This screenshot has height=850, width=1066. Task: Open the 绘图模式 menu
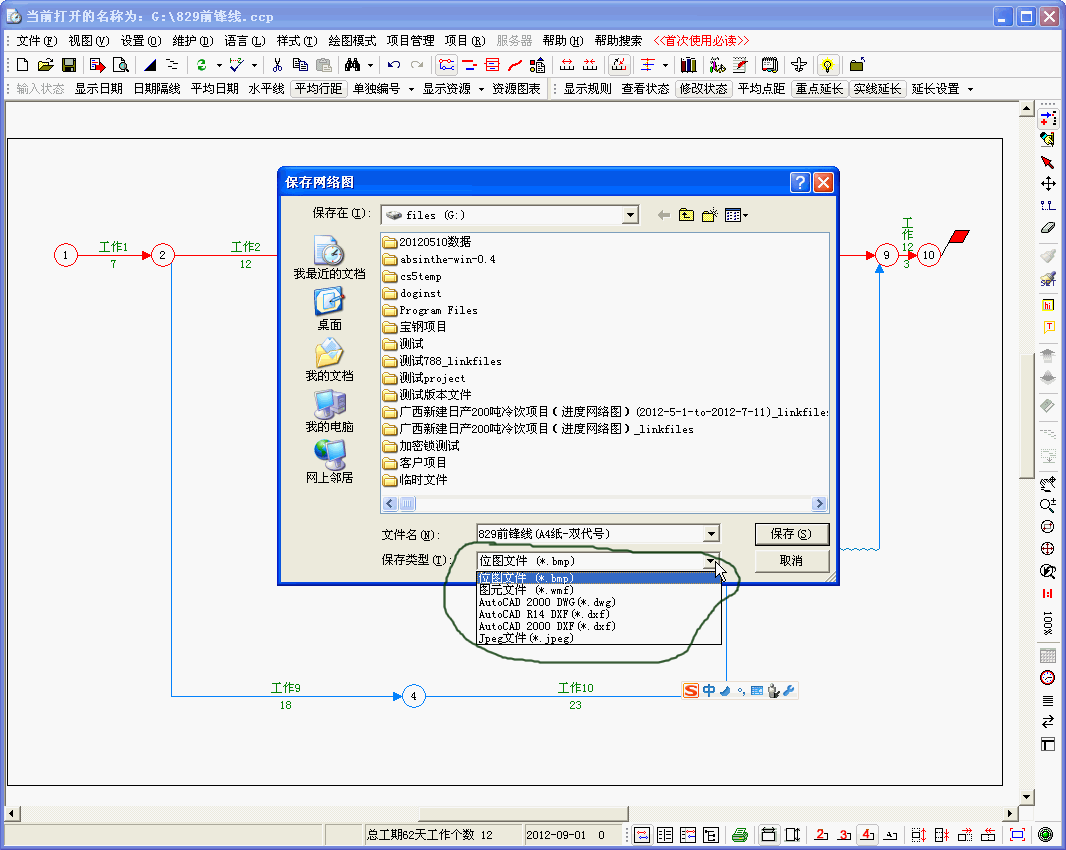coord(352,41)
